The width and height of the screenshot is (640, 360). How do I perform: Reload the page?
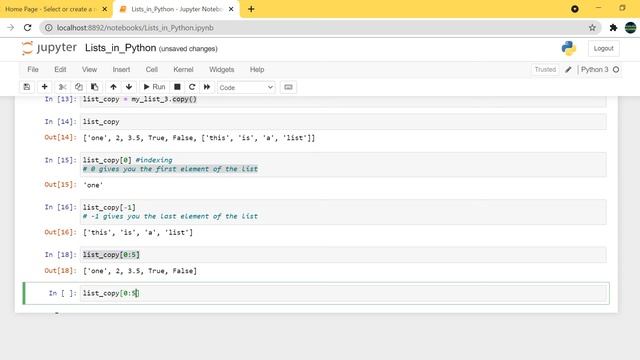[27, 28]
